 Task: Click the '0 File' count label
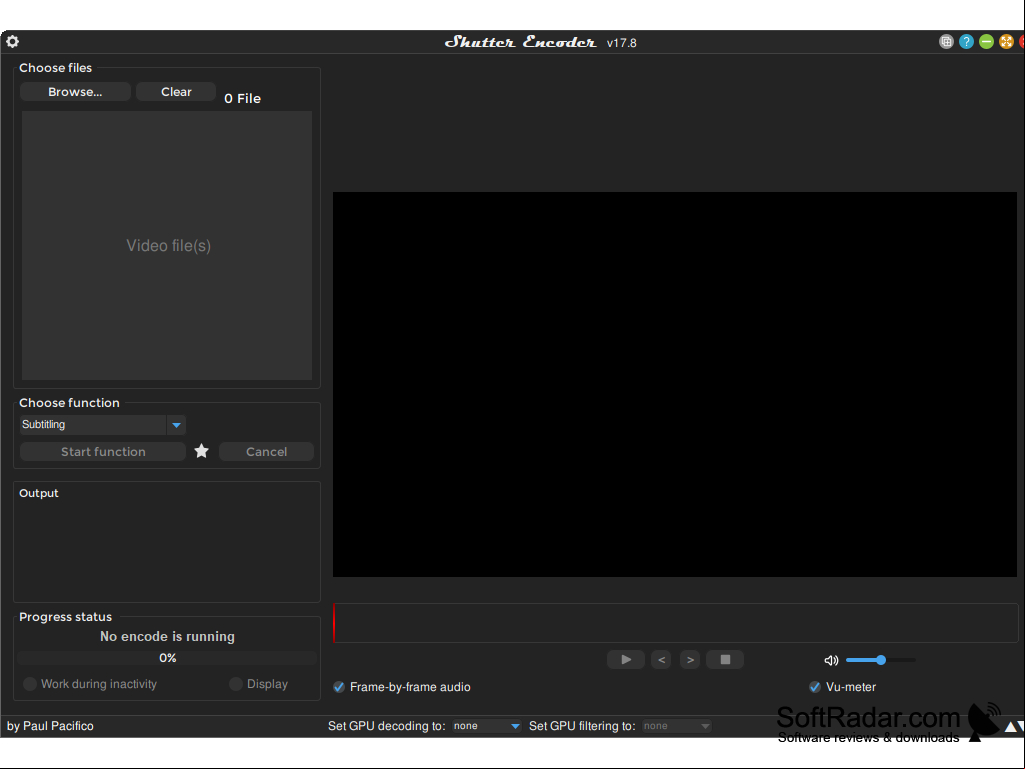pos(243,99)
